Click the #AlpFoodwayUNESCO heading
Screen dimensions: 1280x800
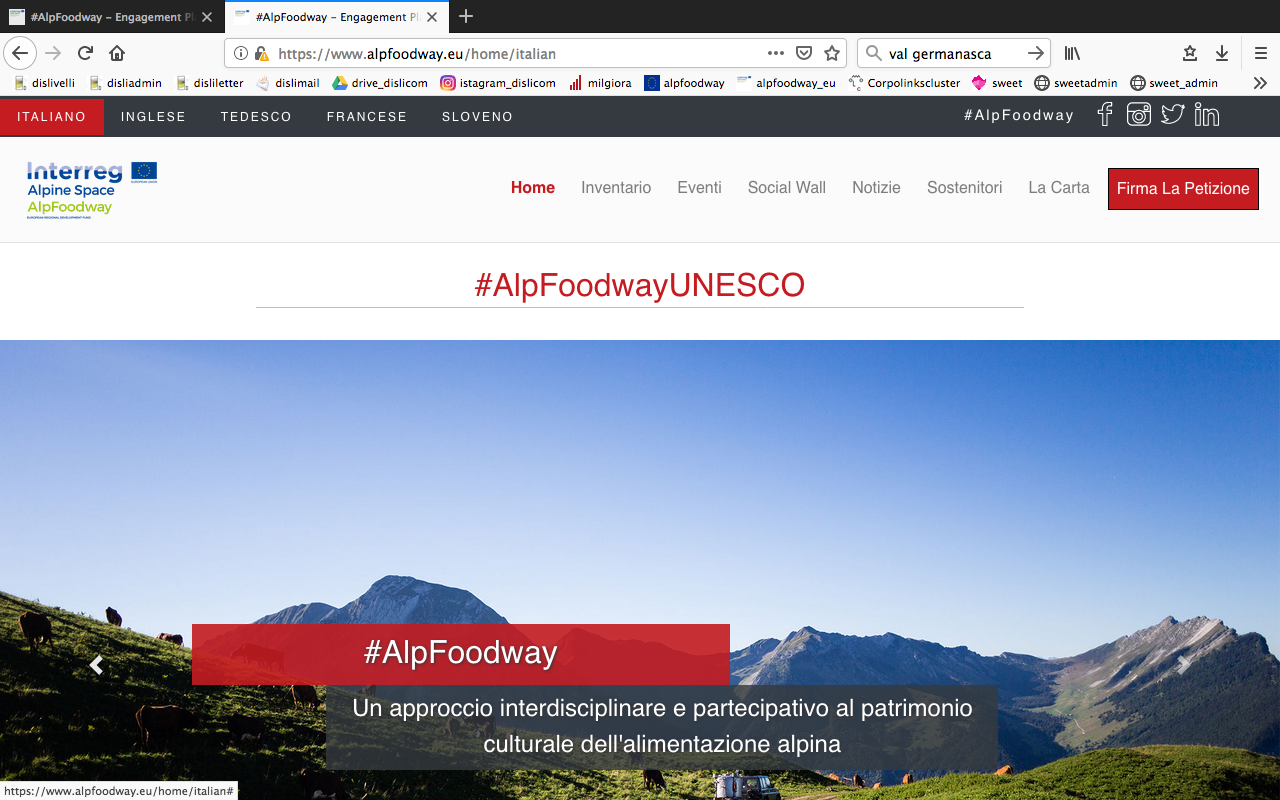click(x=639, y=285)
